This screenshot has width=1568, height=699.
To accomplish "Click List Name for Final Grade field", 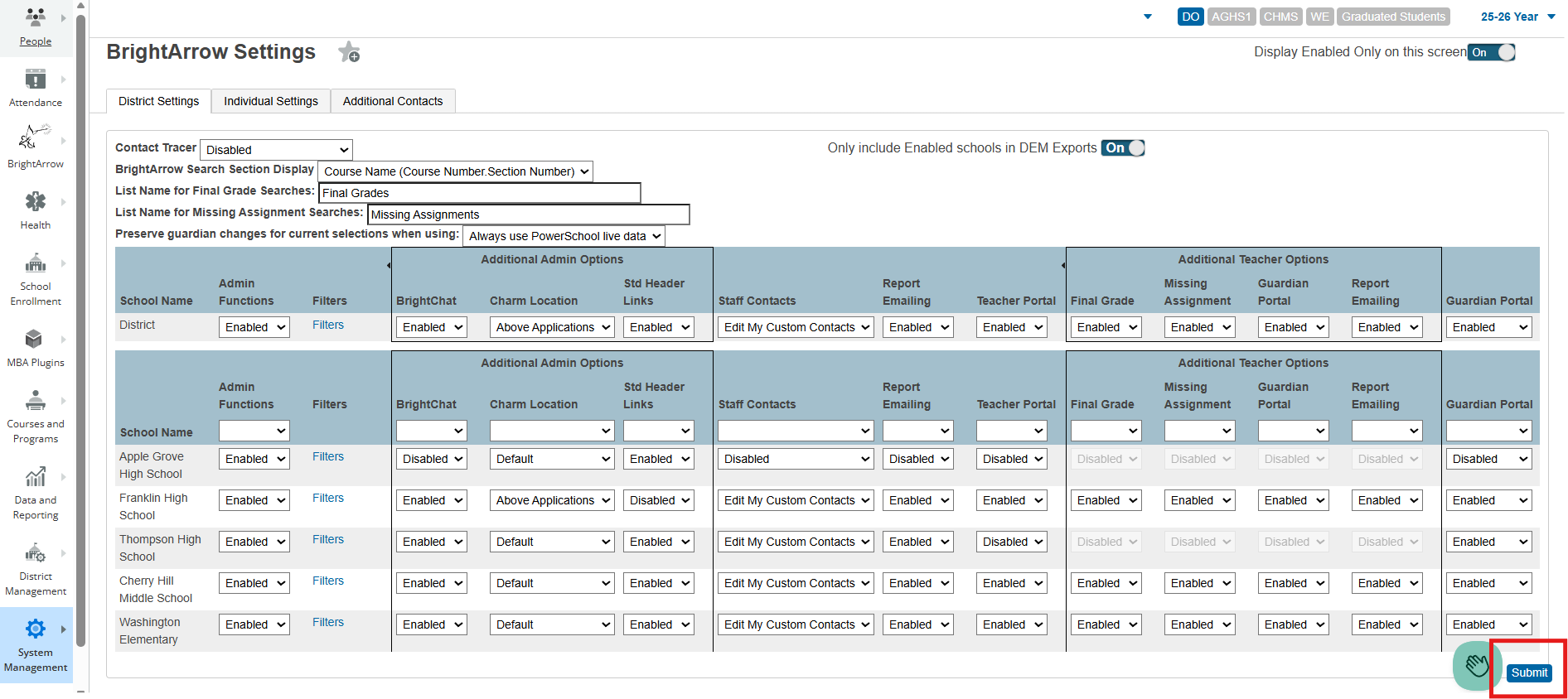I will [x=480, y=193].
